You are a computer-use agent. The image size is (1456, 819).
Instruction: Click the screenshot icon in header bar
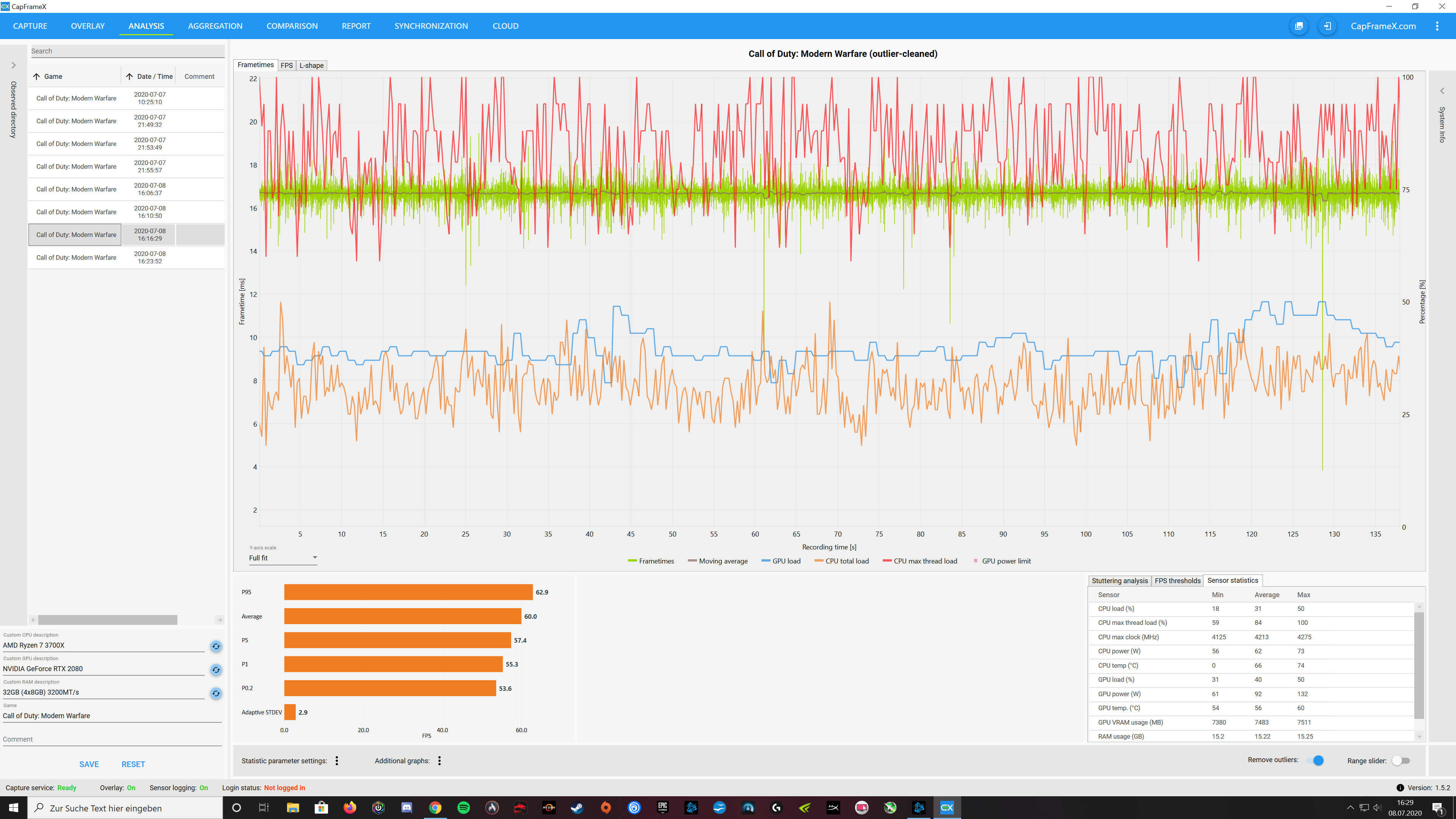click(1299, 26)
